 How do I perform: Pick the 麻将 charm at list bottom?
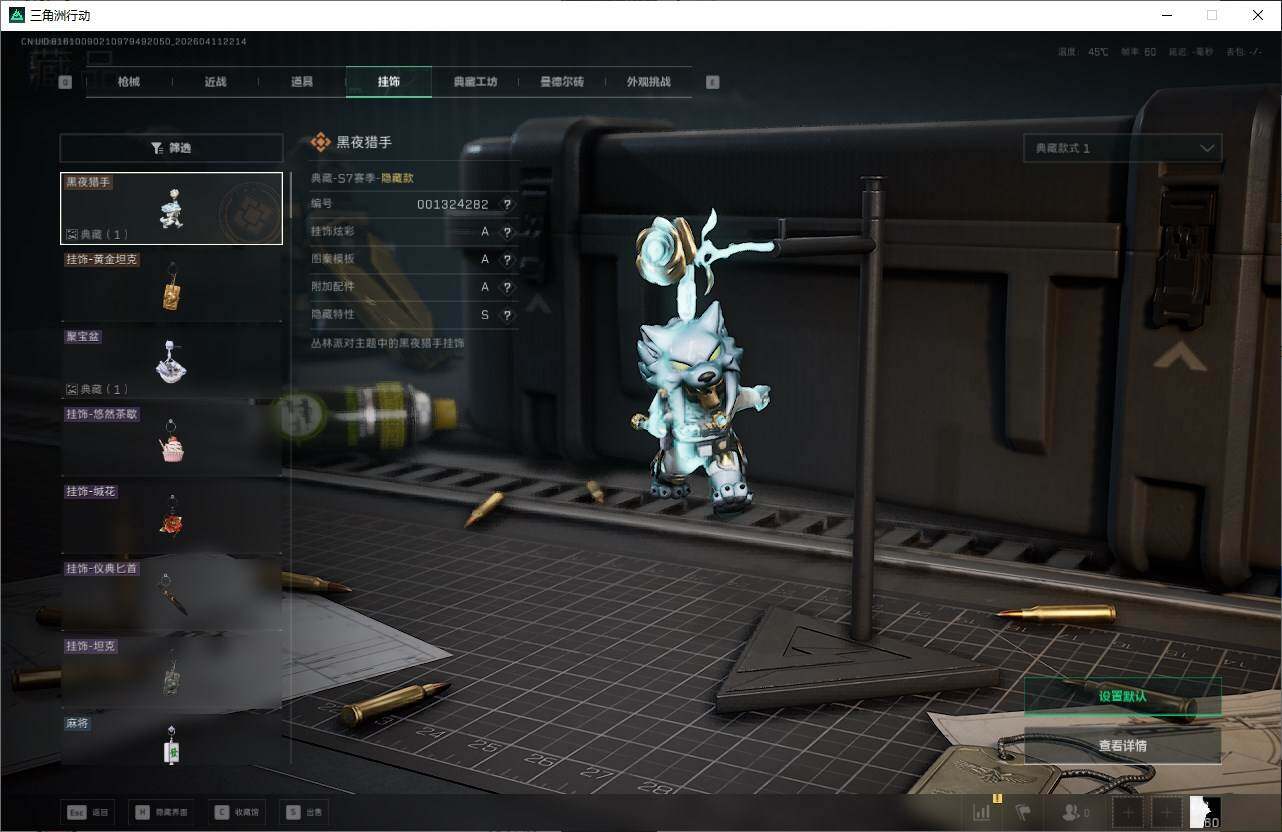pos(171,740)
